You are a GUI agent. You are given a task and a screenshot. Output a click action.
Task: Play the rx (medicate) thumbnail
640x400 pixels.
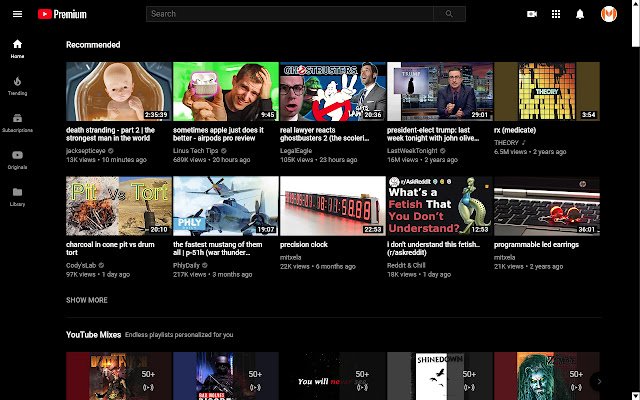click(547, 91)
